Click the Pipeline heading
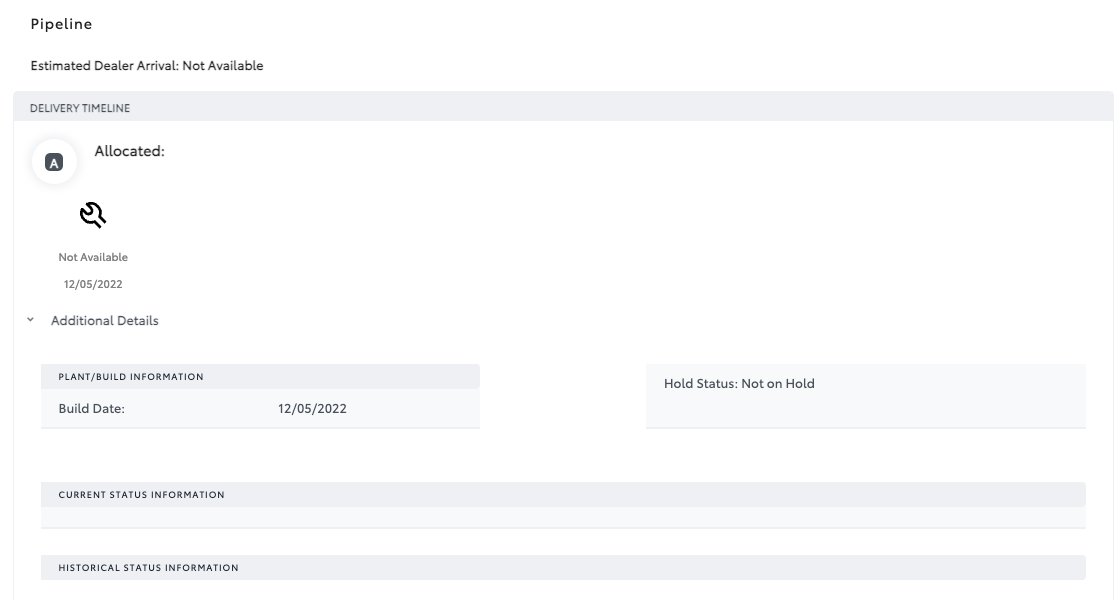Viewport: 1120px width, 600px height. [61, 23]
